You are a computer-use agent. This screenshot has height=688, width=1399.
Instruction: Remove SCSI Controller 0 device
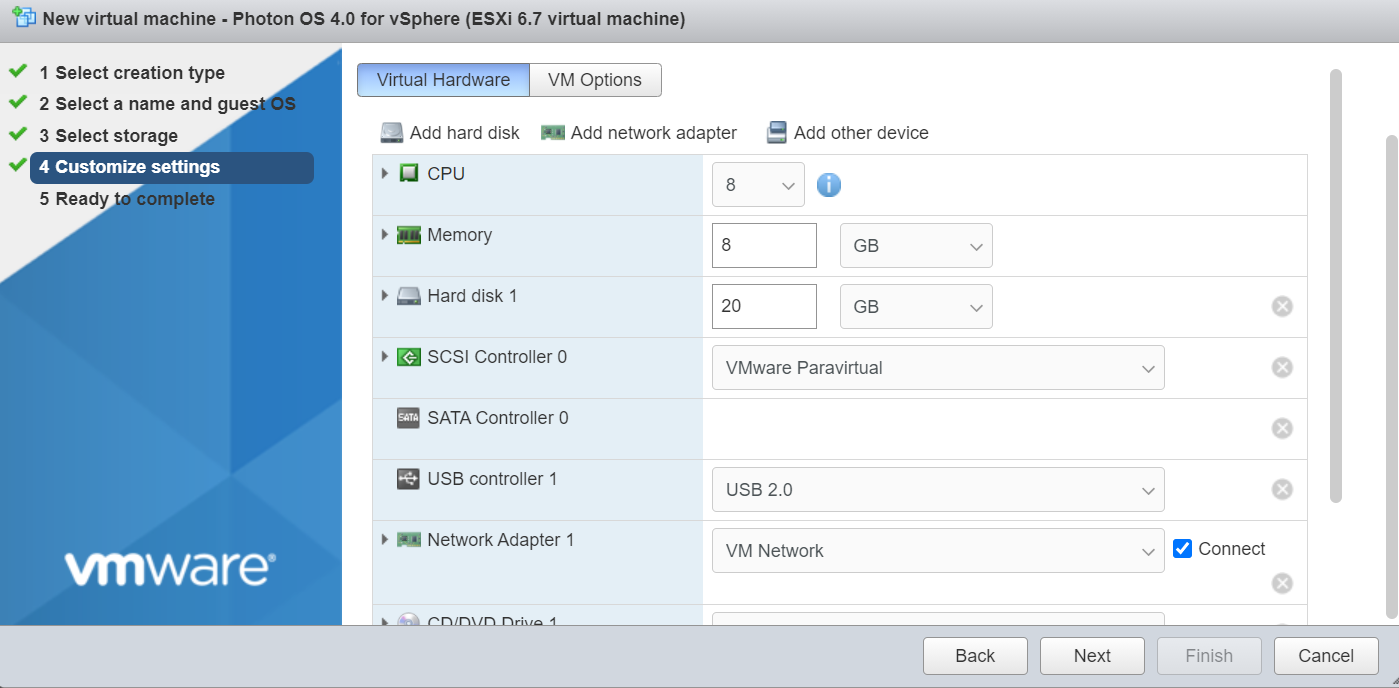pos(1282,367)
